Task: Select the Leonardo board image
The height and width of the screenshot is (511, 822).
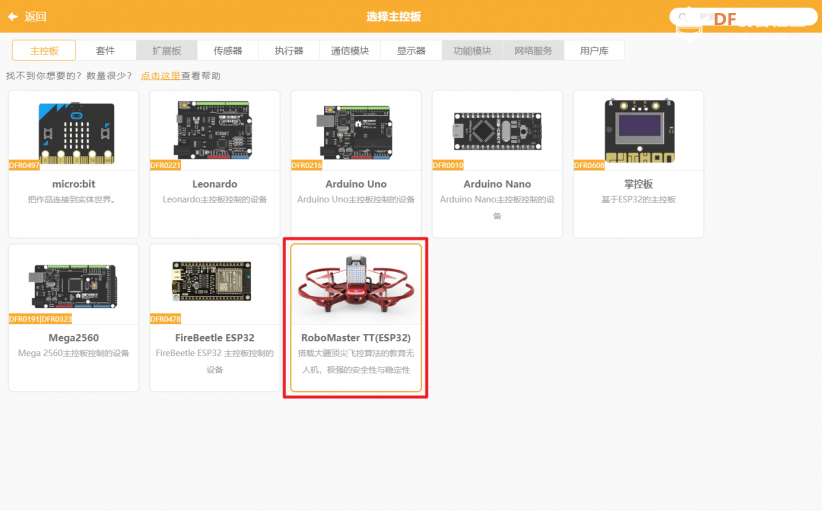Action: [x=214, y=130]
